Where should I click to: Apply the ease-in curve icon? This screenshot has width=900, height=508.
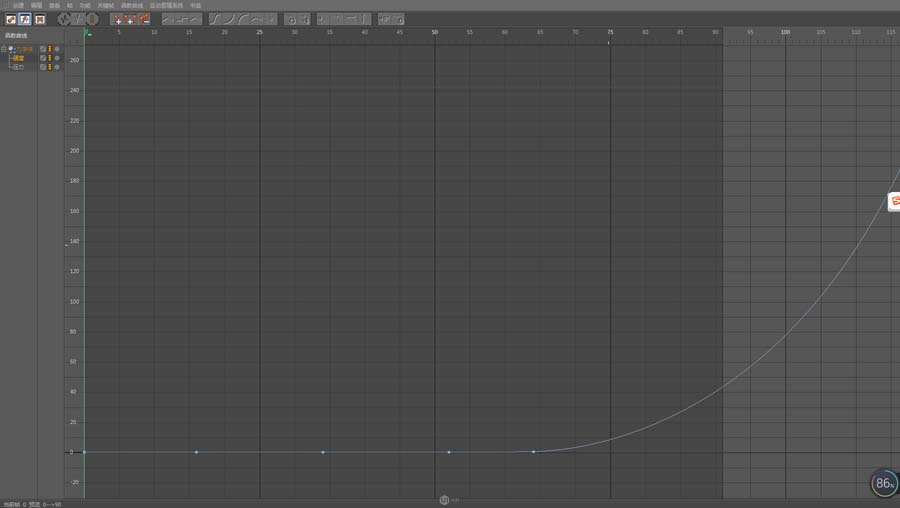pyautogui.click(x=229, y=19)
